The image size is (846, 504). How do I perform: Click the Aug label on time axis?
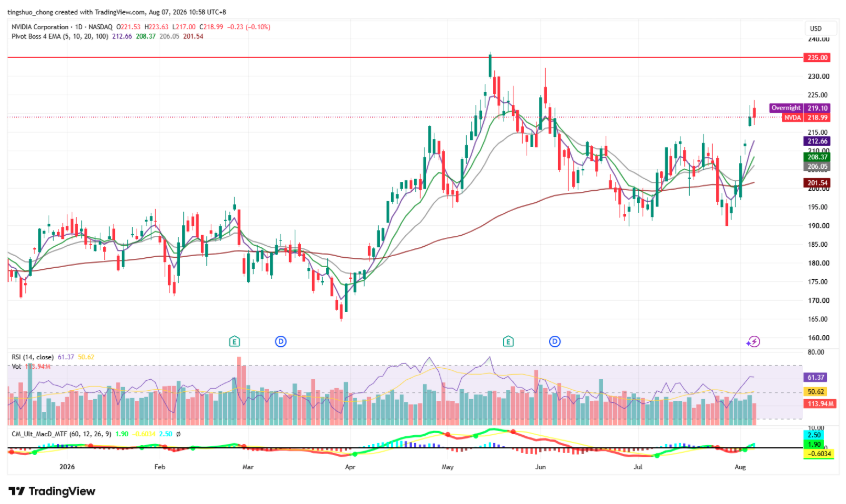click(740, 467)
